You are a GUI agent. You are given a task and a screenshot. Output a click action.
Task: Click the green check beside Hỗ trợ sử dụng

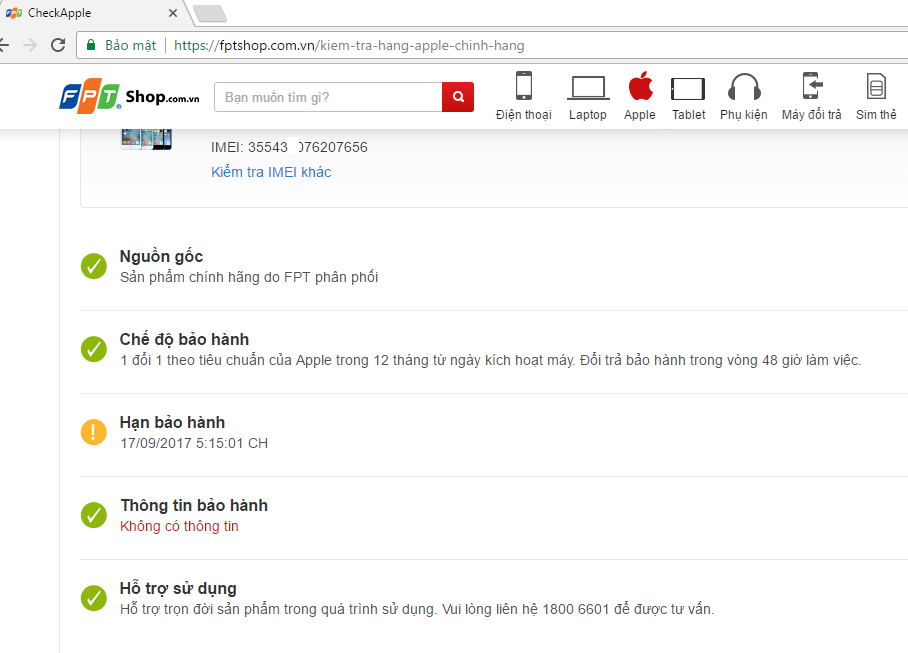click(x=94, y=598)
